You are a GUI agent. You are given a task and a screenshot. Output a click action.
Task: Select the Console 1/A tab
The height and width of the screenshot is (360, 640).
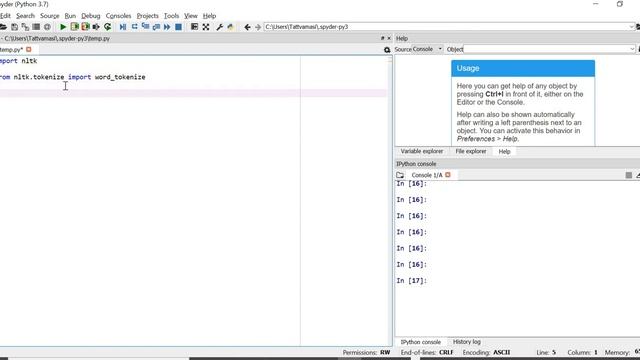click(x=427, y=175)
